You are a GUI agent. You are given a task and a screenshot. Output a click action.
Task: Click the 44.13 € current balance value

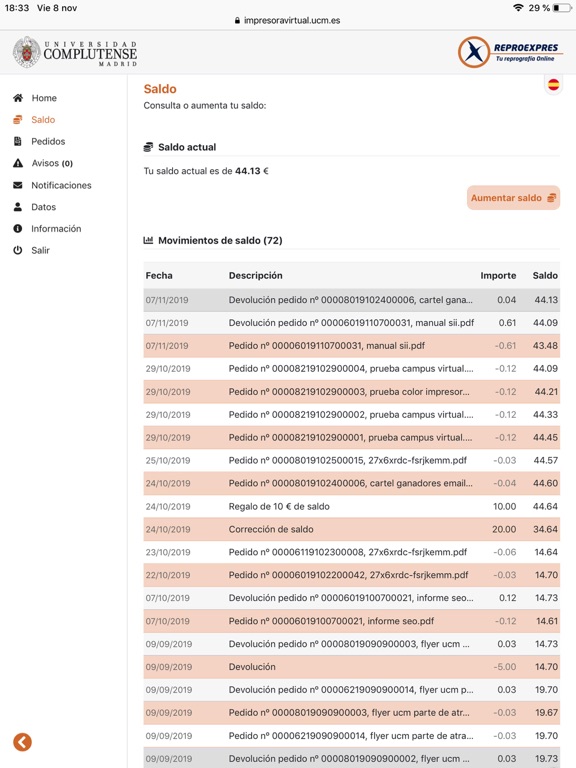tap(252, 171)
